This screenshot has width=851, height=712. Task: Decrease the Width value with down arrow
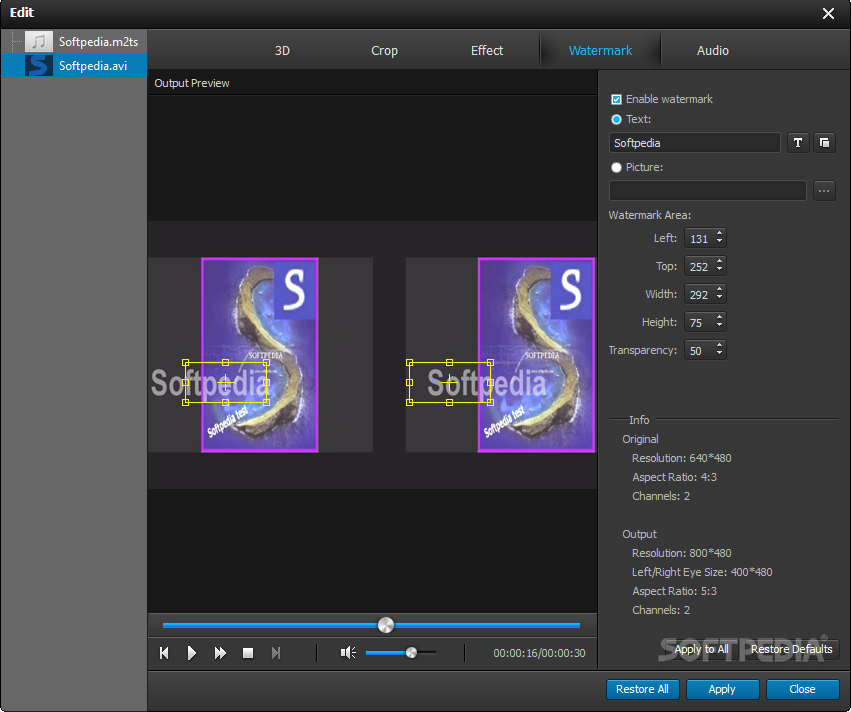(720, 298)
